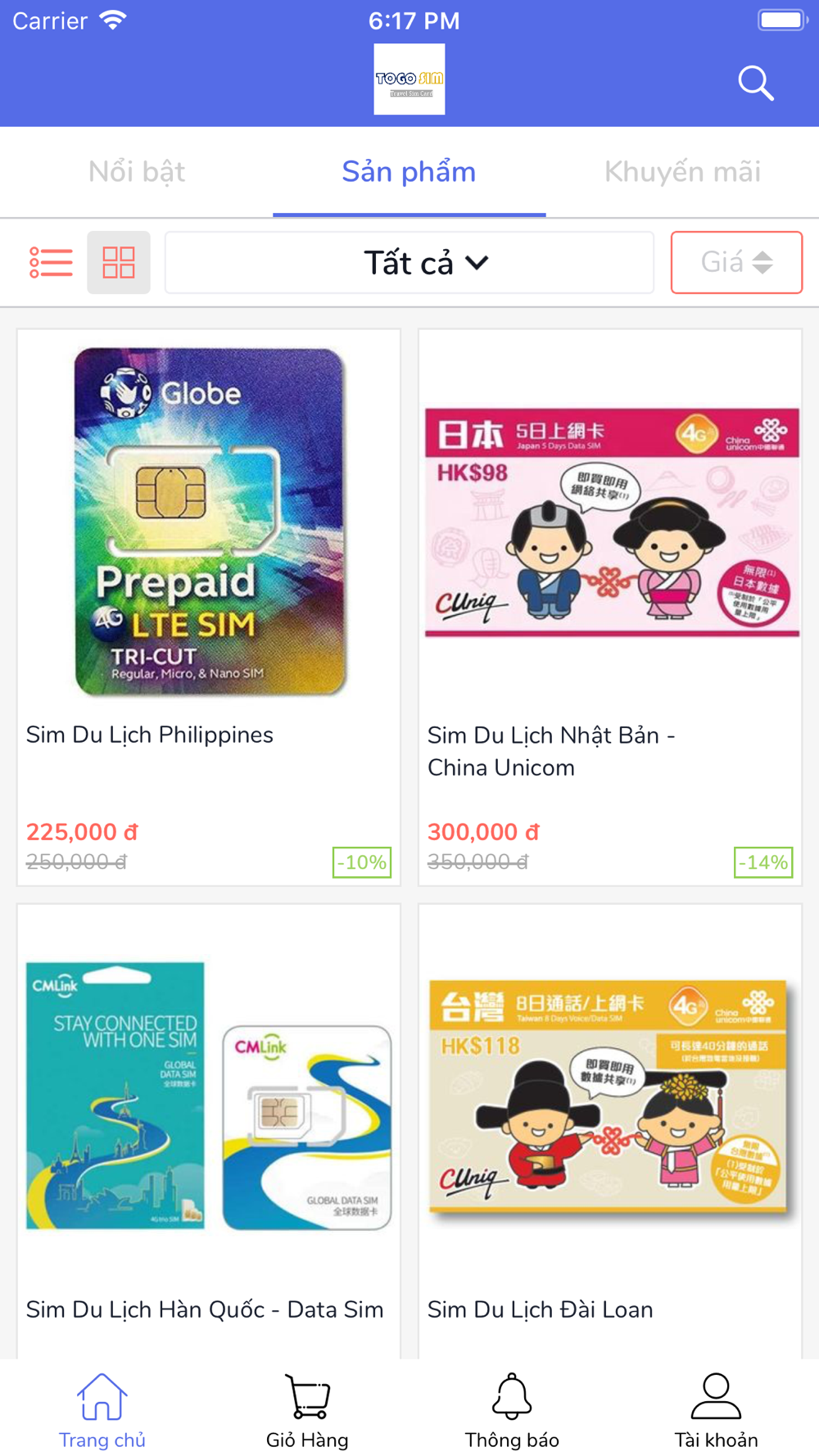The width and height of the screenshot is (819, 1456).
Task: Open Thông báo notifications bell
Action: 512,1410
